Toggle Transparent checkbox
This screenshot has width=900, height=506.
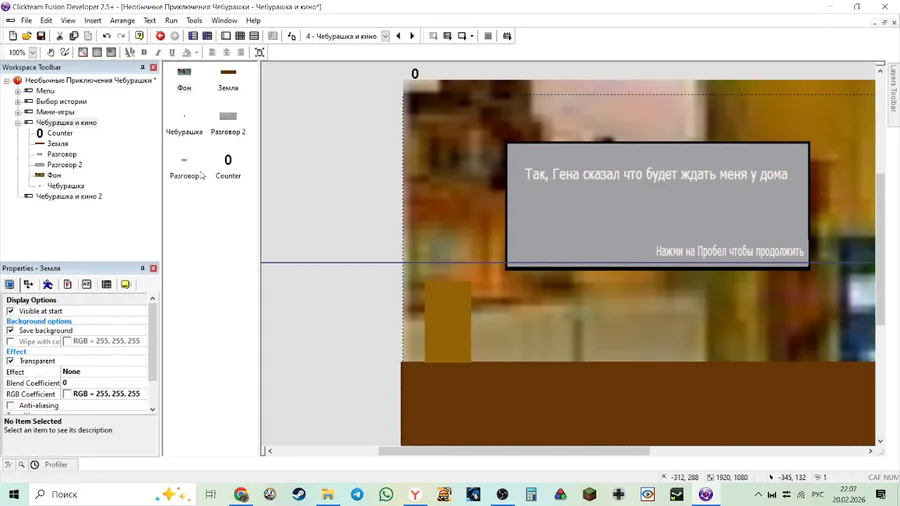[10, 361]
